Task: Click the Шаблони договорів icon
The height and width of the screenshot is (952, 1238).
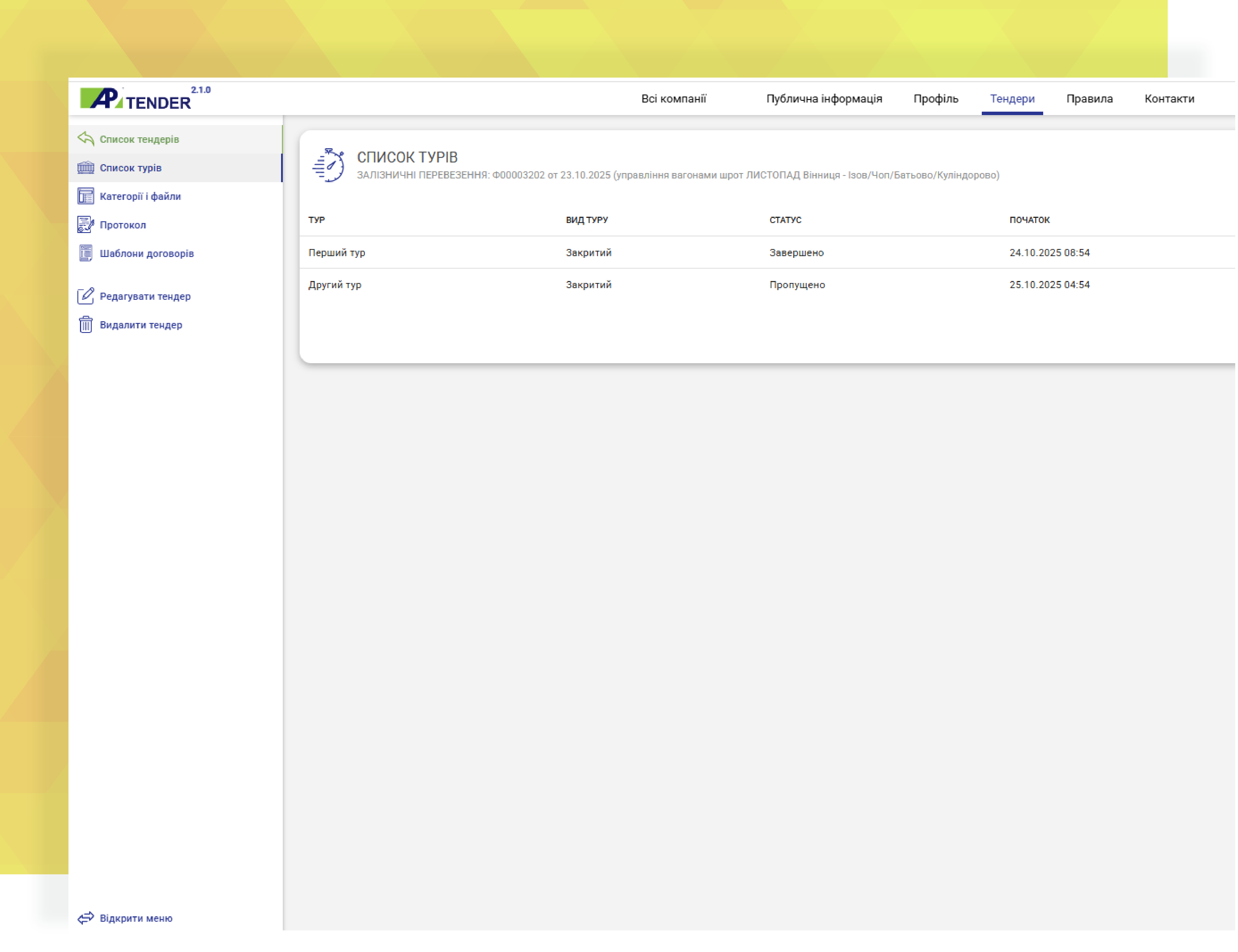Action: (86, 253)
